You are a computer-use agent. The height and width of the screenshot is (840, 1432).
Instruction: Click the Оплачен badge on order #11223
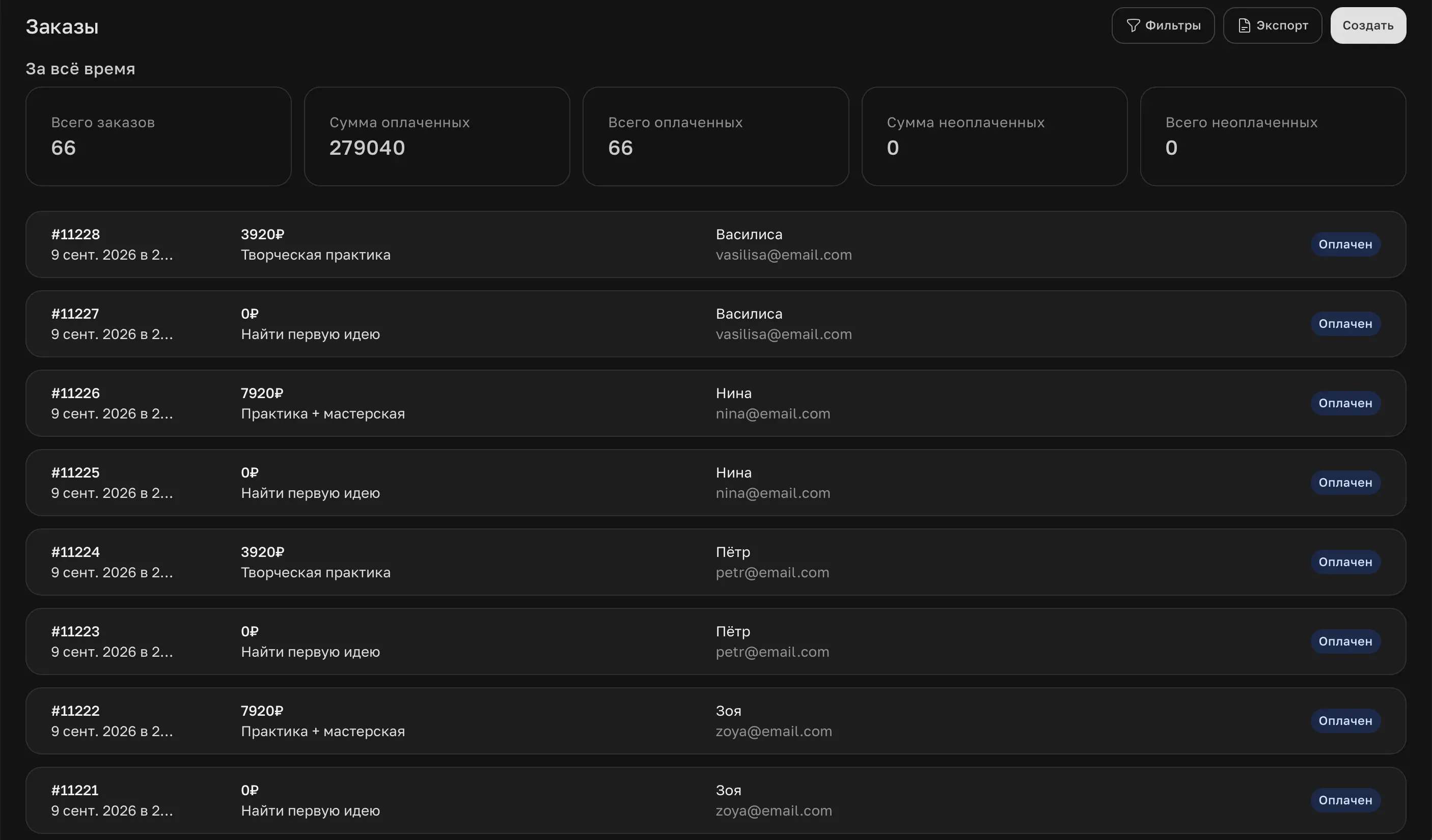pos(1345,642)
